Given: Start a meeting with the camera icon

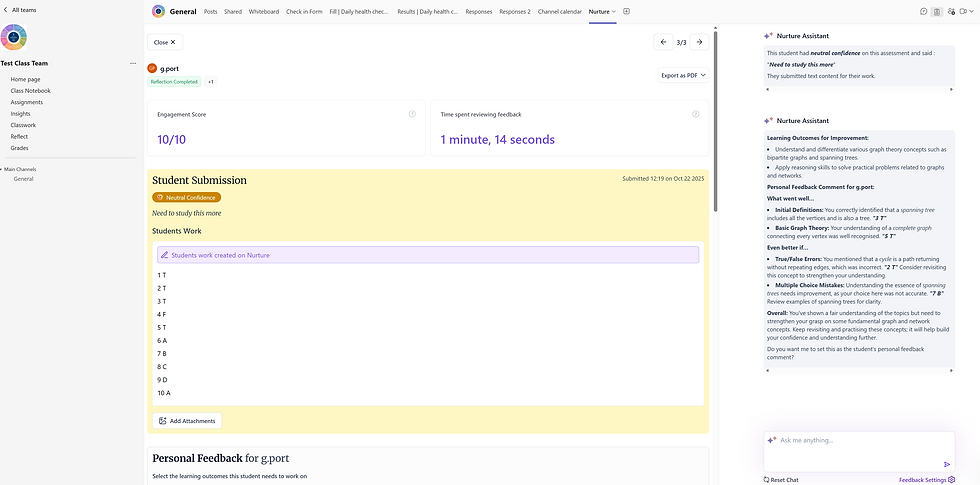Looking at the screenshot, I should pyautogui.click(x=963, y=11).
